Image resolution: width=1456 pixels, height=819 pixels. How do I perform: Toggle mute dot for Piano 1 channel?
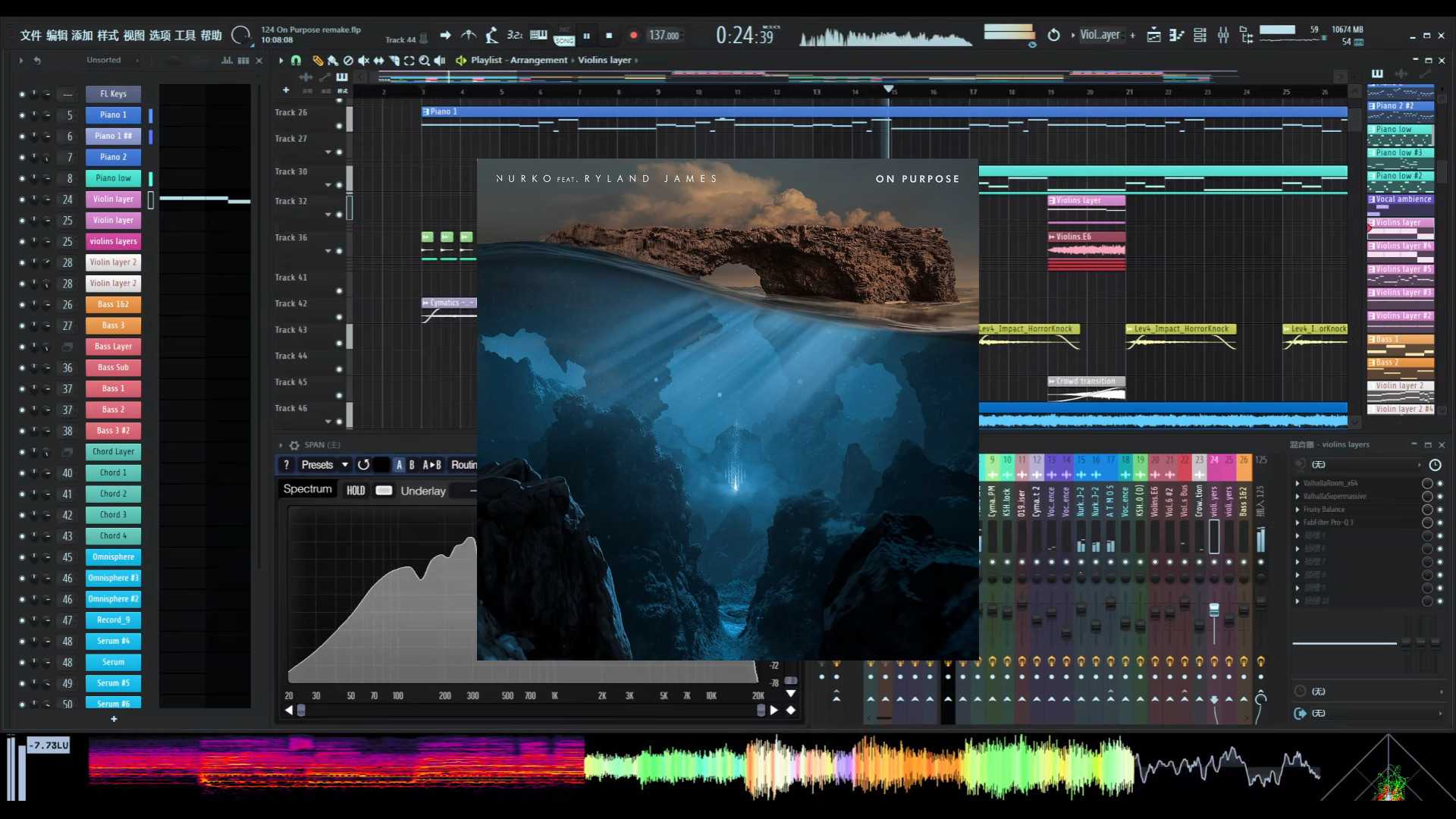pyautogui.click(x=22, y=115)
